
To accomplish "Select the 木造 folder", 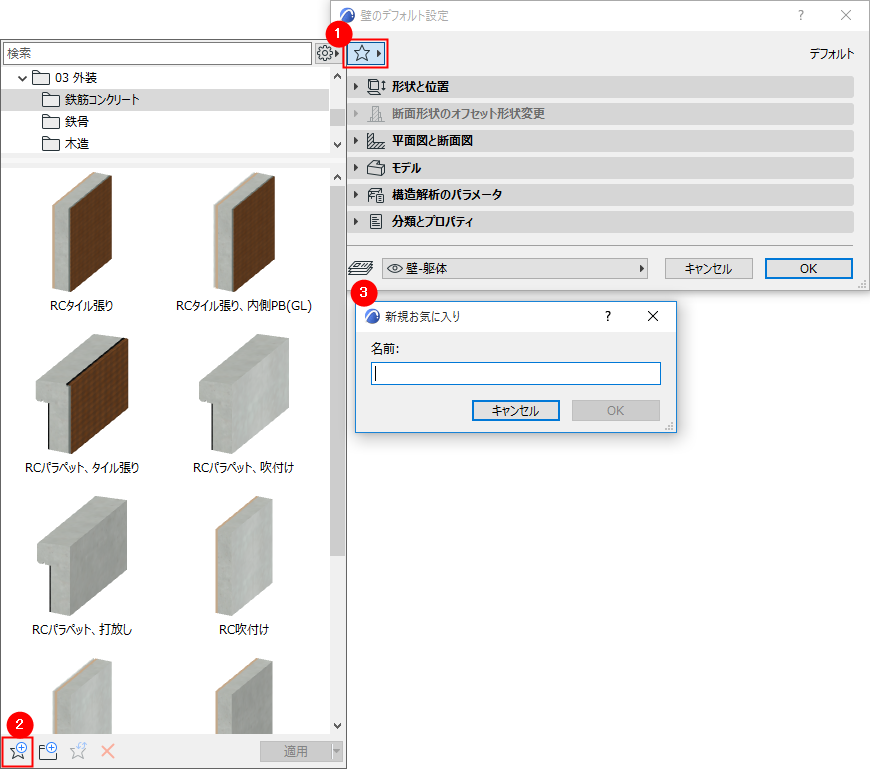I will (77, 143).
